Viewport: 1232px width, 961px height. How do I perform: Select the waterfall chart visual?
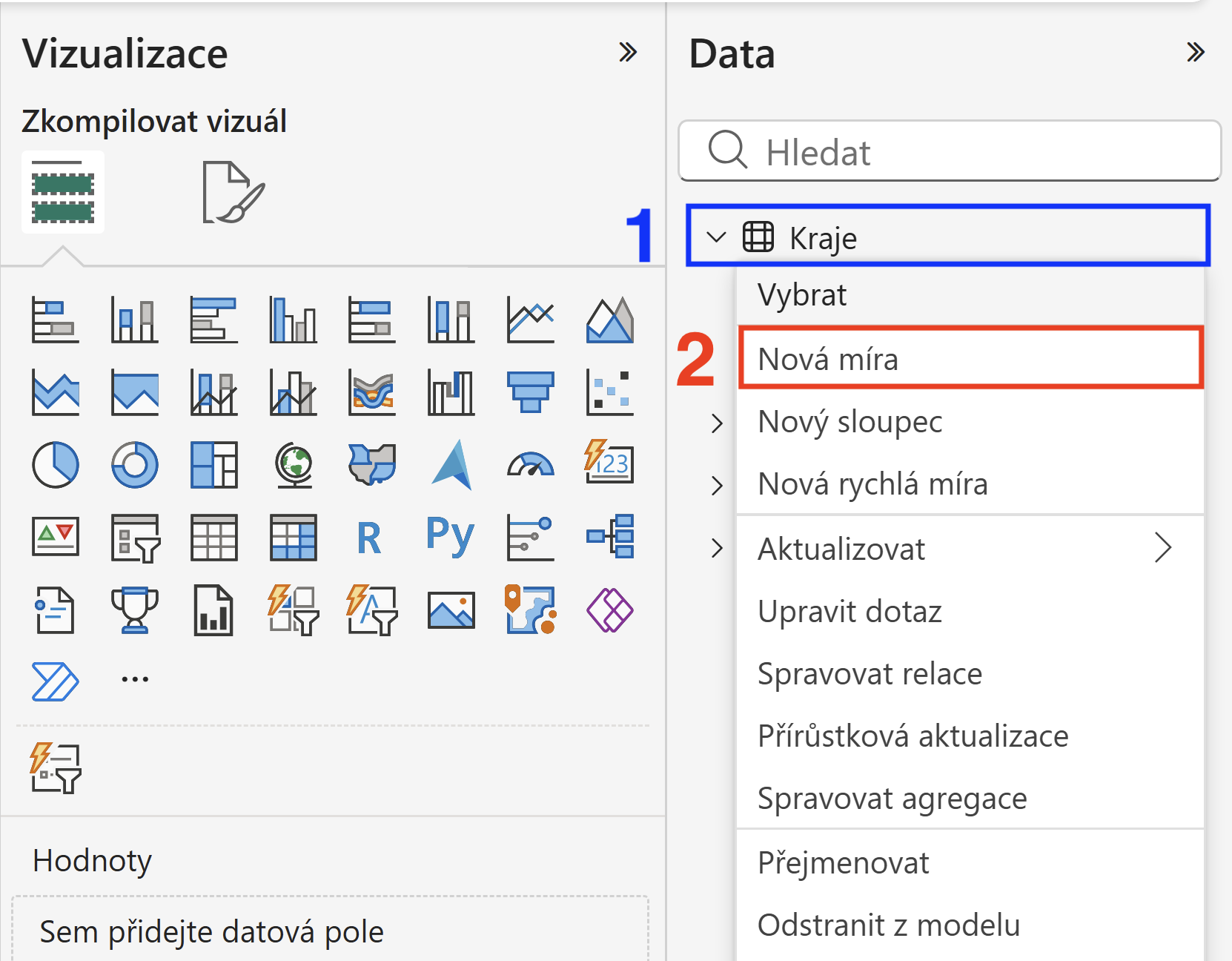451,392
